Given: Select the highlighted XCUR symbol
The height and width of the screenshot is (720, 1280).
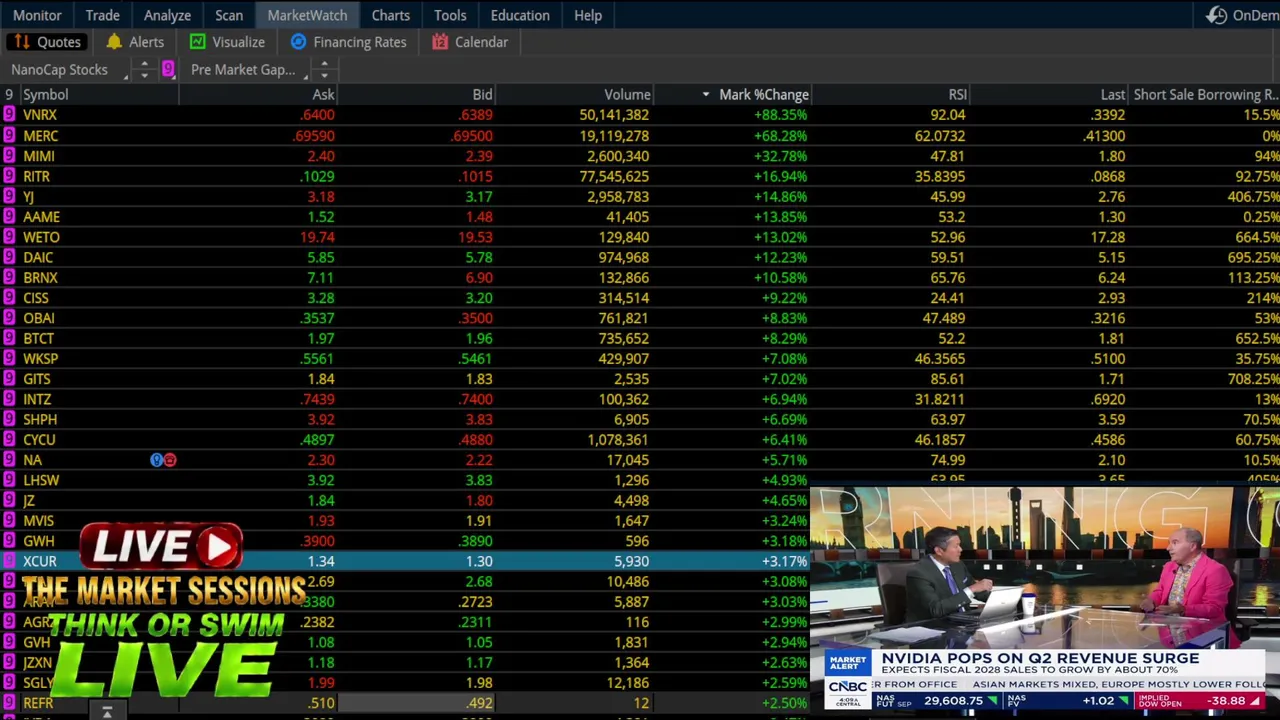Looking at the screenshot, I should (40, 561).
